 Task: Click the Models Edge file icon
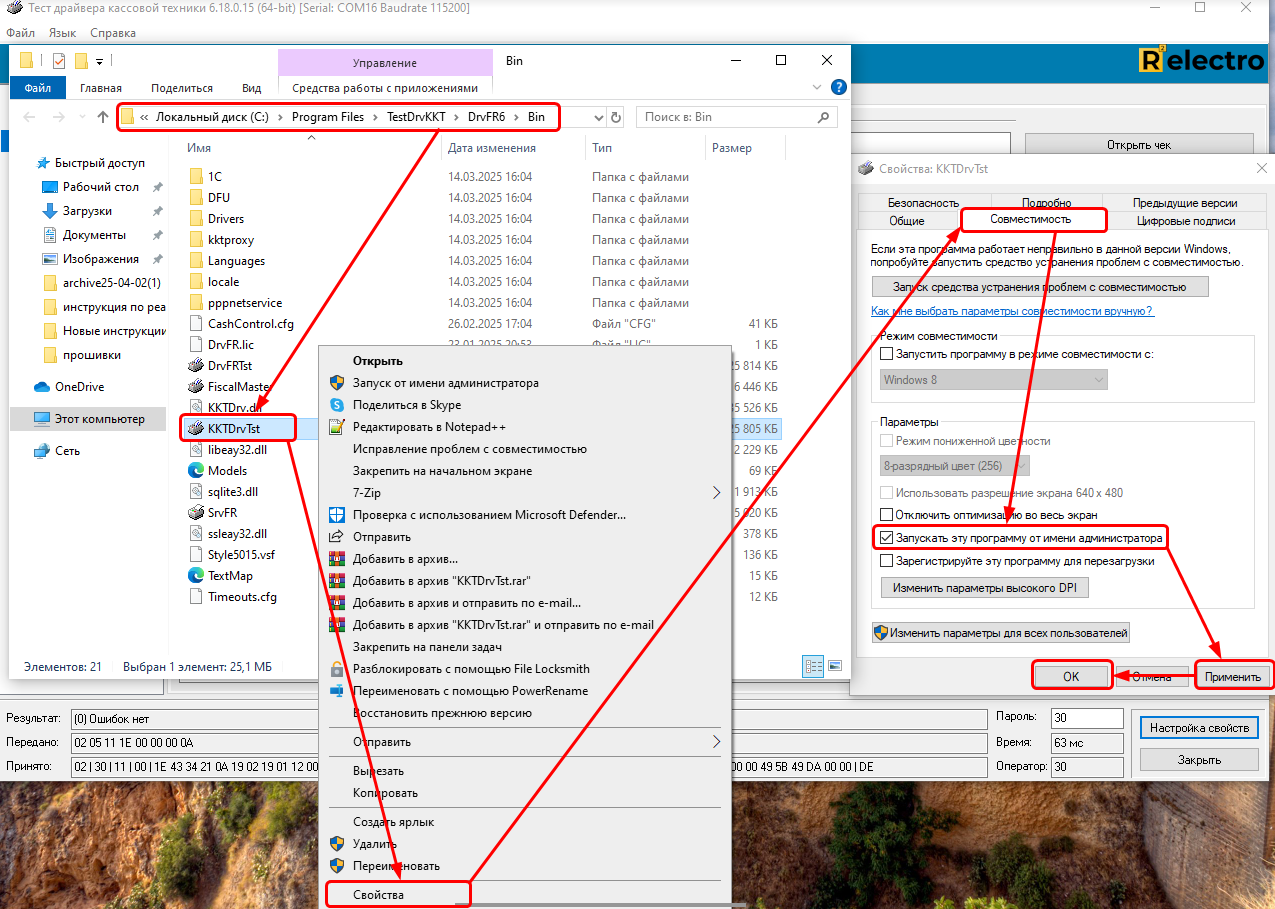196,470
